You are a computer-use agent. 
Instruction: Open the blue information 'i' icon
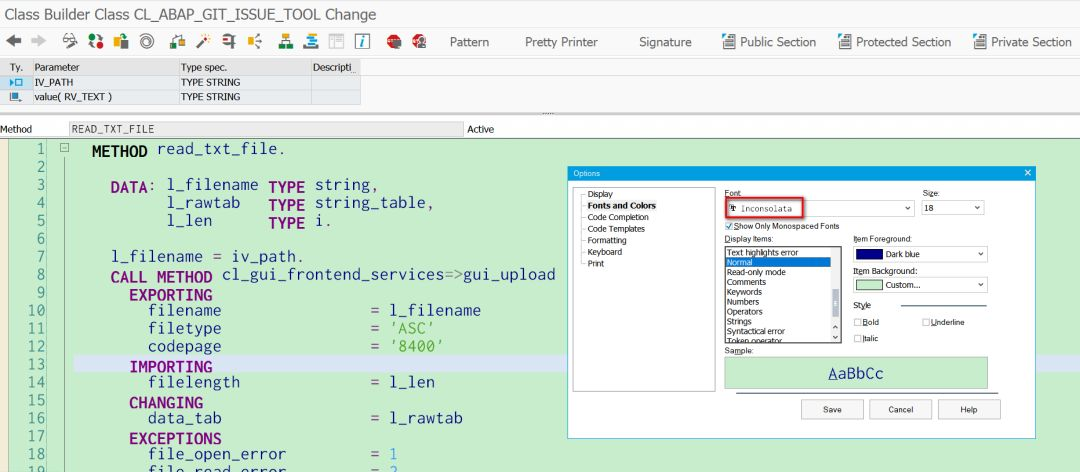tap(362, 41)
